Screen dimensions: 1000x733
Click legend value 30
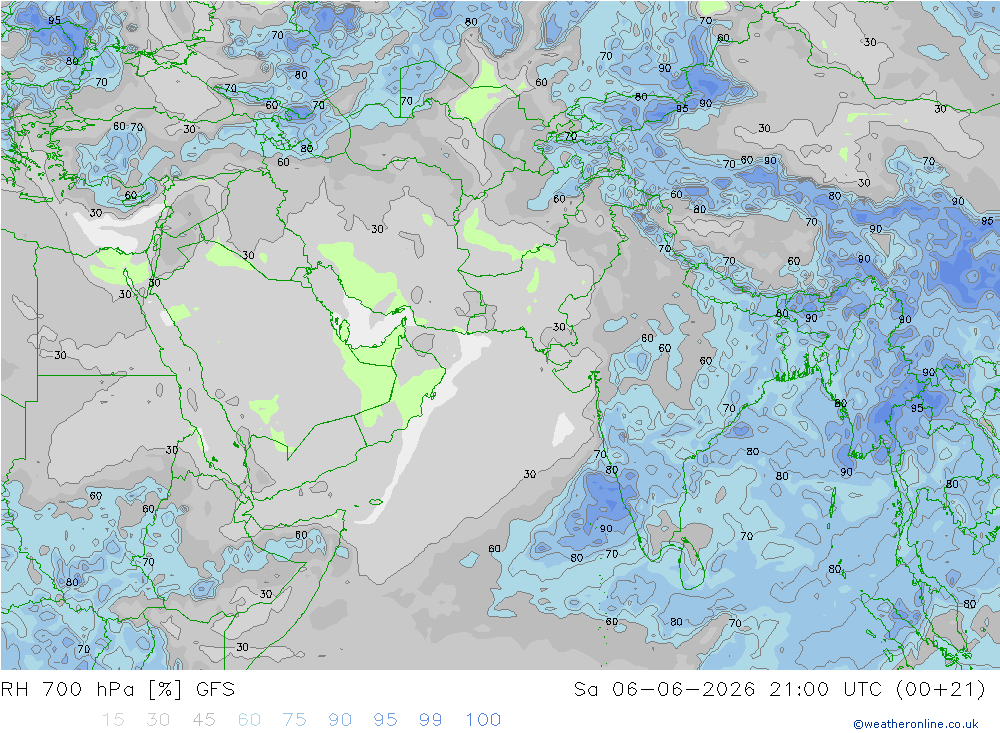[158, 720]
